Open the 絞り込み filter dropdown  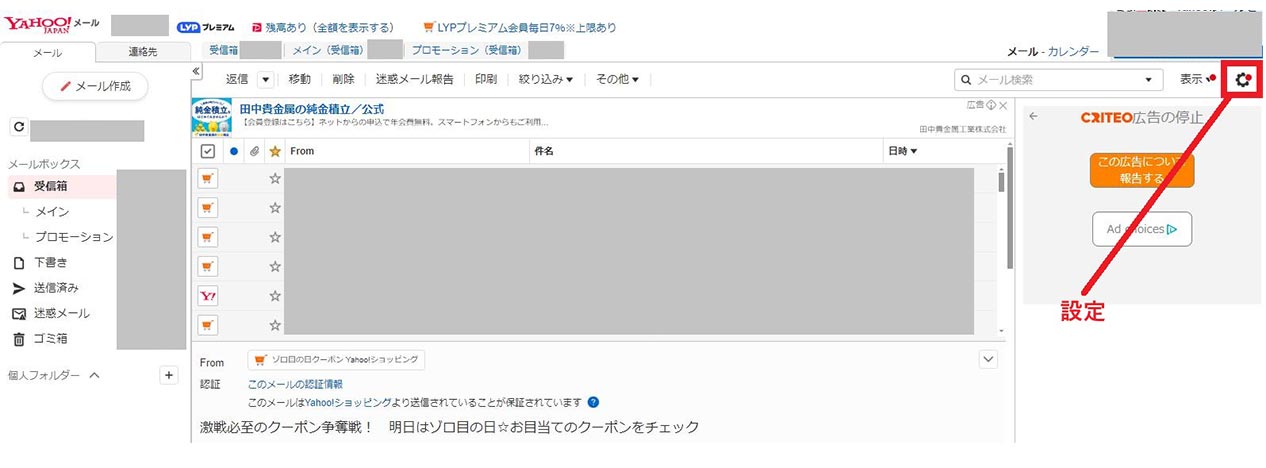[x=545, y=80]
